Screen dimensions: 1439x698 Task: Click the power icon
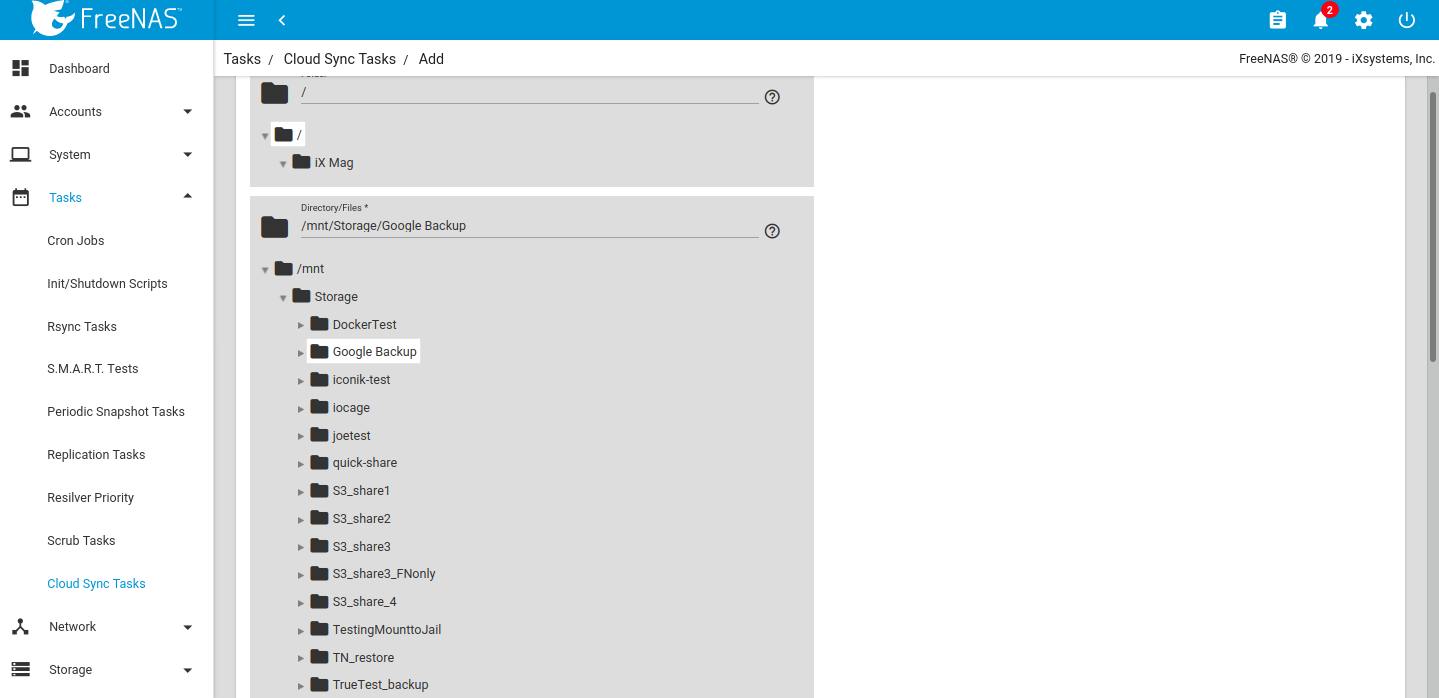[x=1407, y=20]
